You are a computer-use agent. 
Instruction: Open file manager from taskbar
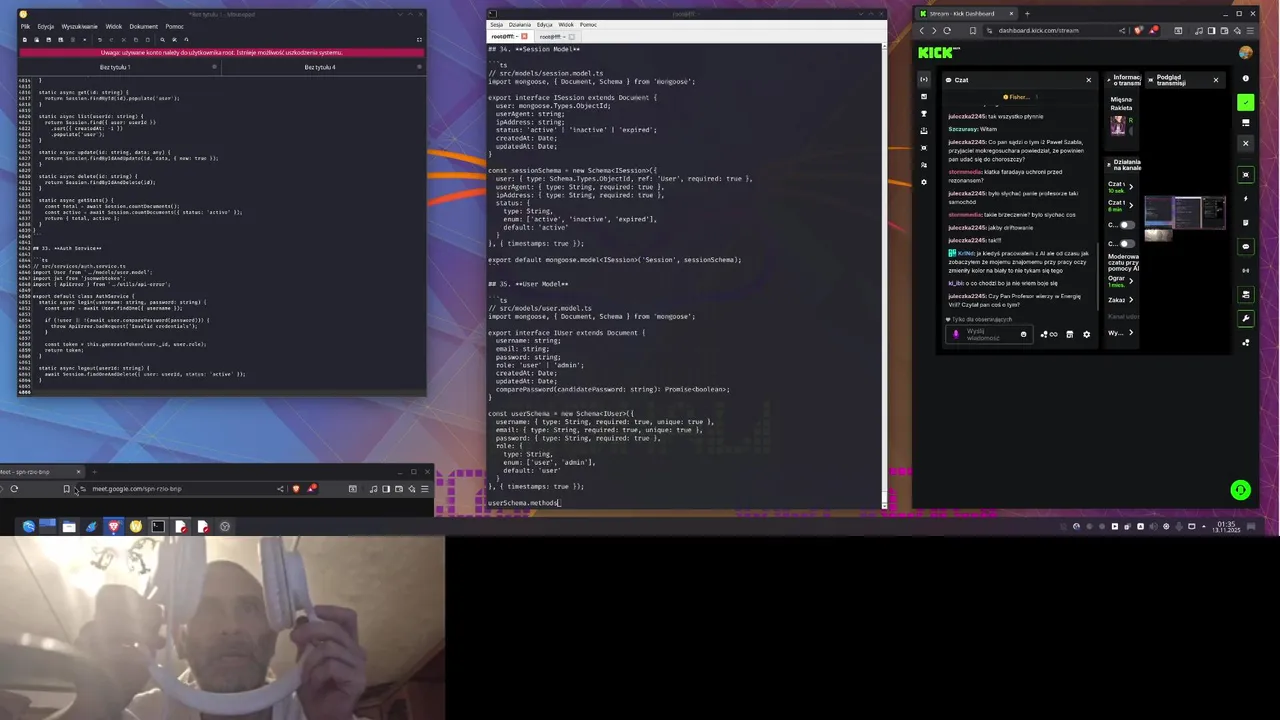tap(69, 526)
